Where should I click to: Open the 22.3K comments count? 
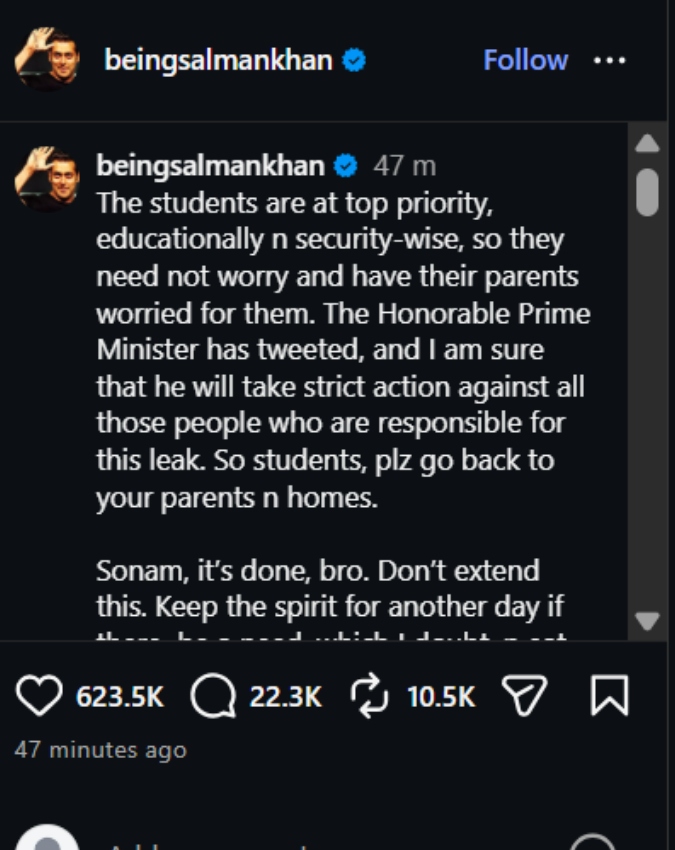click(x=286, y=697)
